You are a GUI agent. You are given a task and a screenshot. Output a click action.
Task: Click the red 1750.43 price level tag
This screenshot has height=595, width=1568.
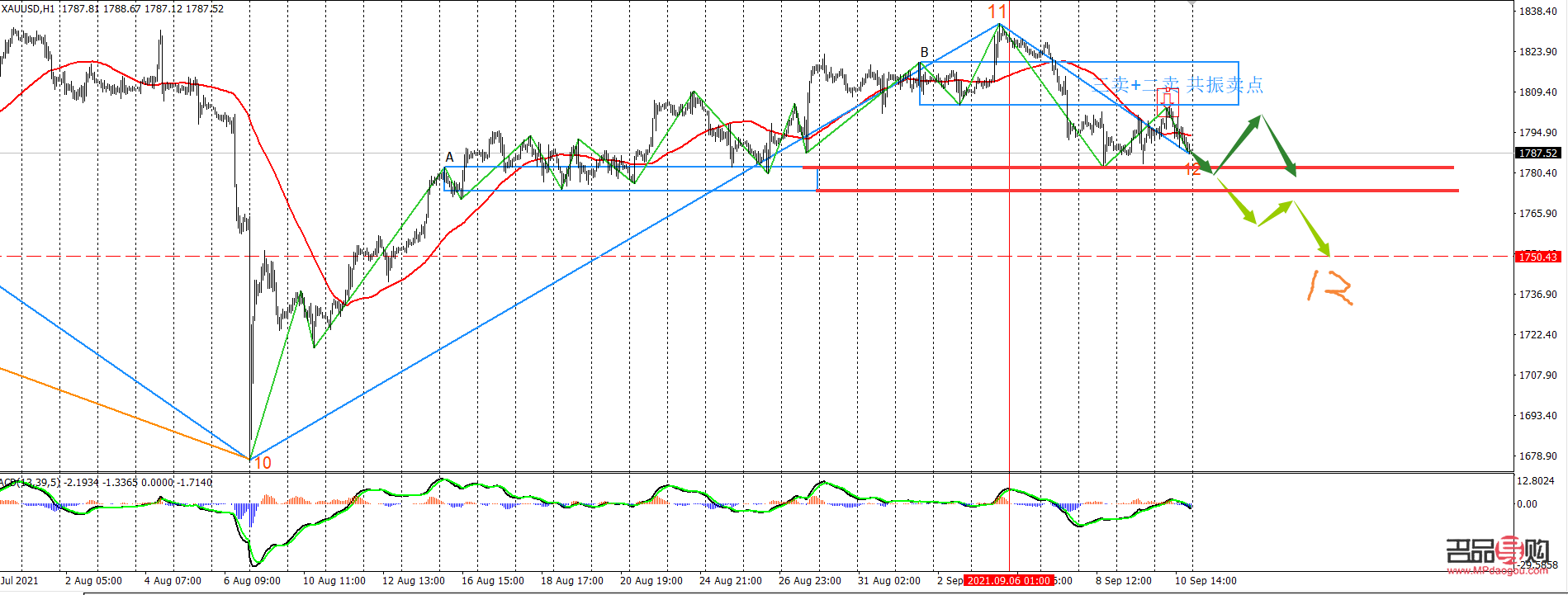coord(1537,257)
